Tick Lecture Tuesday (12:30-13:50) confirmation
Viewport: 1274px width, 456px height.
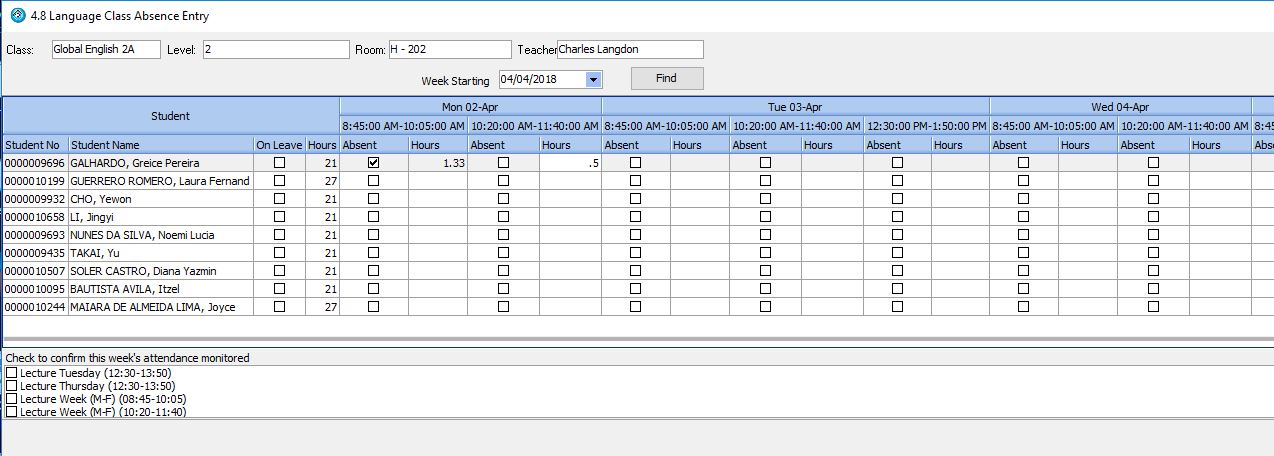click(x=12, y=373)
